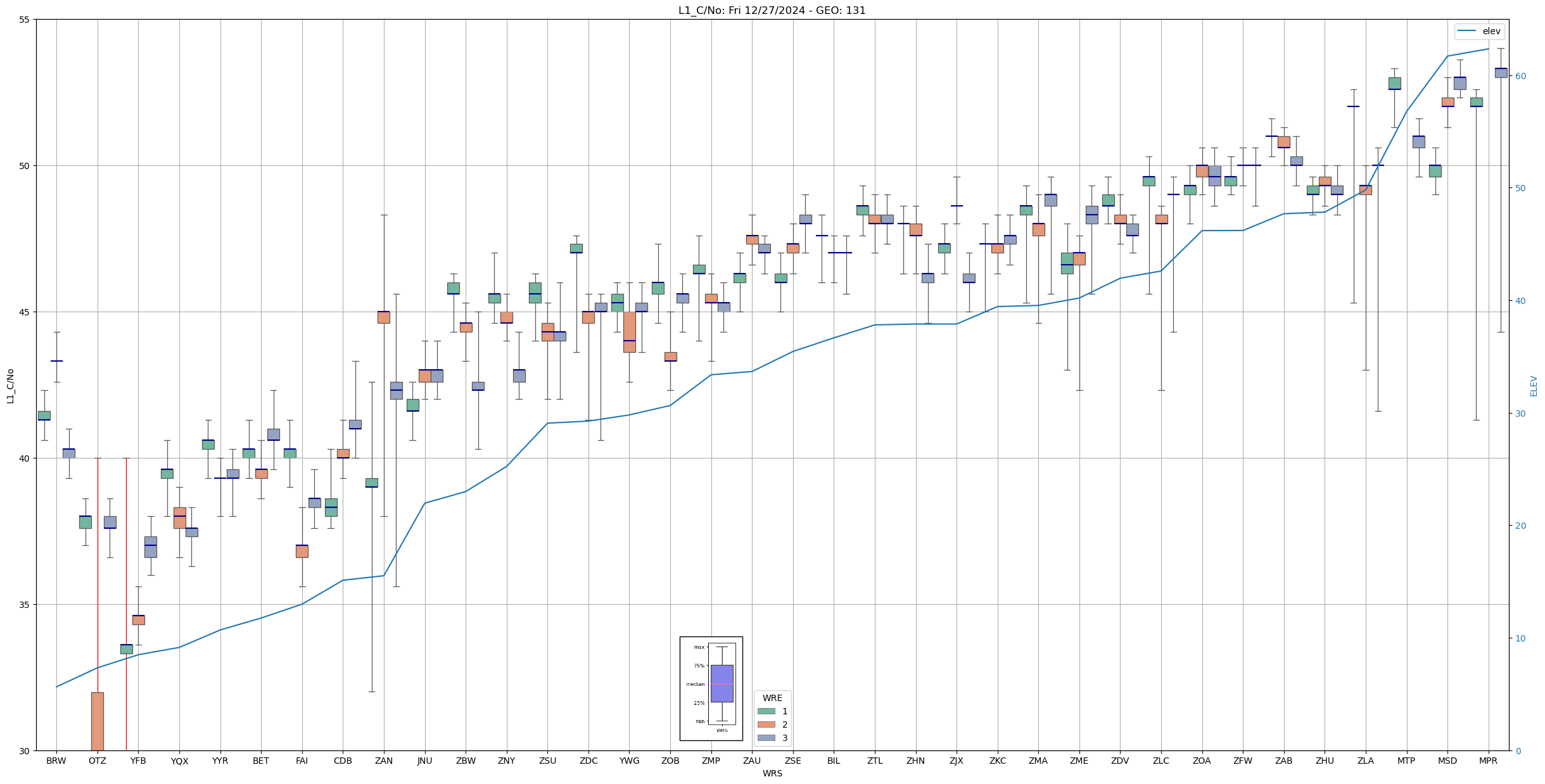Click the boxplot key inset diagram
The image size is (1545, 784).
pyautogui.click(x=711, y=688)
